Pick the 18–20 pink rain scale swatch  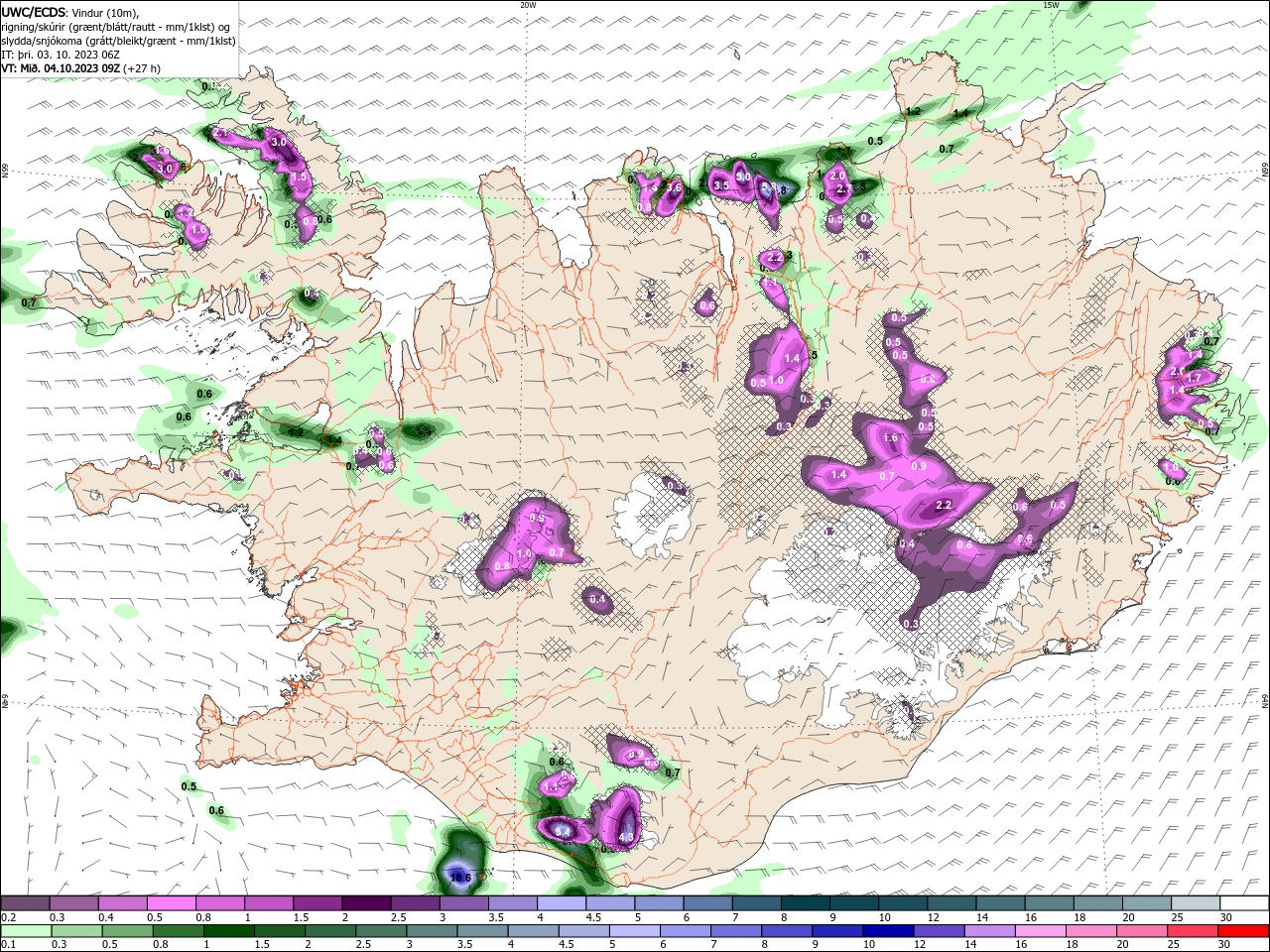coord(1091,931)
